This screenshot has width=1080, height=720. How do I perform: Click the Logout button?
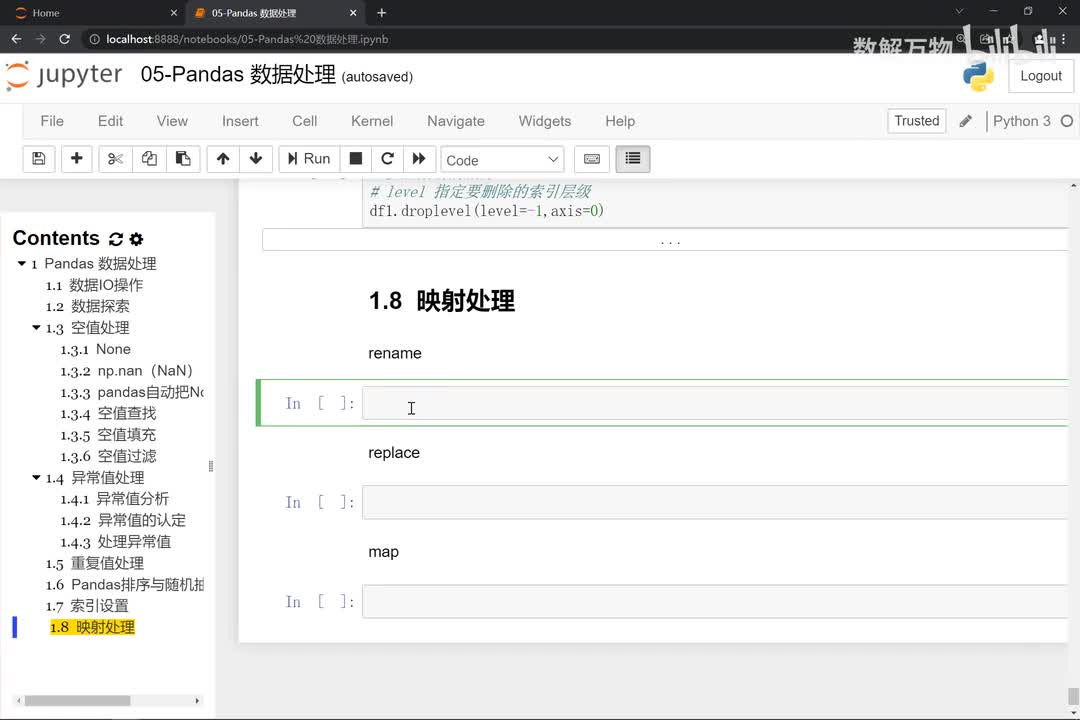[1041, 76]
